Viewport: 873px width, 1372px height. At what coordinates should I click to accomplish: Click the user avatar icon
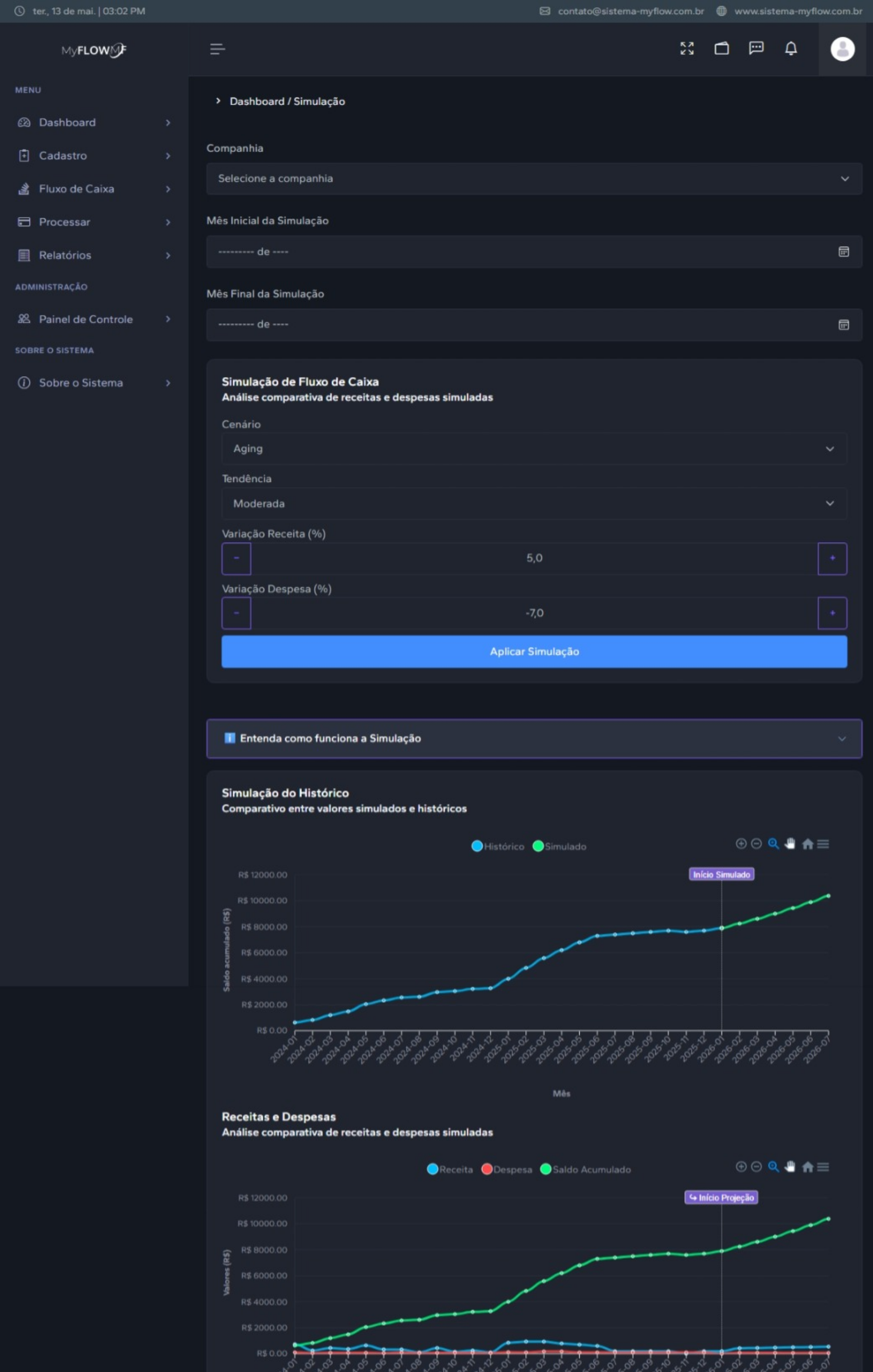842,49
